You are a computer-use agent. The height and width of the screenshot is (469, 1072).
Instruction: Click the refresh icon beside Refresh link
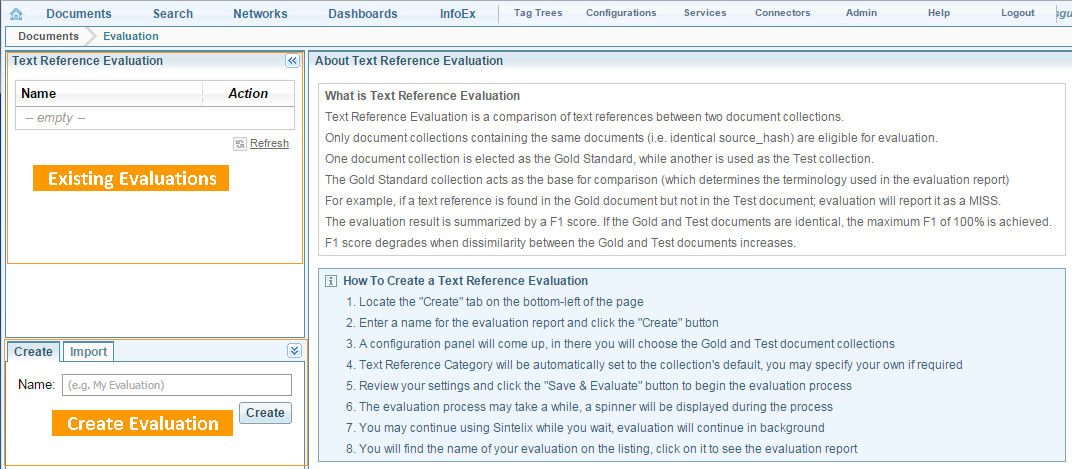(x=240, y=144)
